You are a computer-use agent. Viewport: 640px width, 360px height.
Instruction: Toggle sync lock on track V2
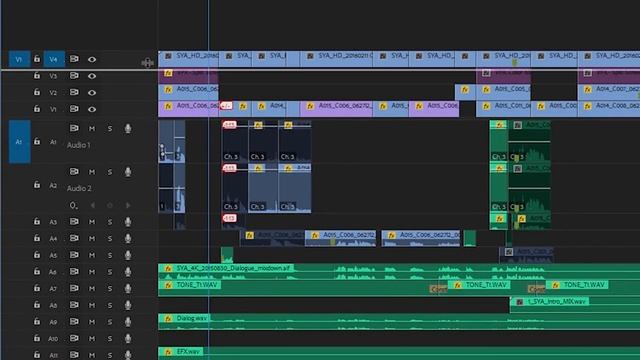pos(74,92)
